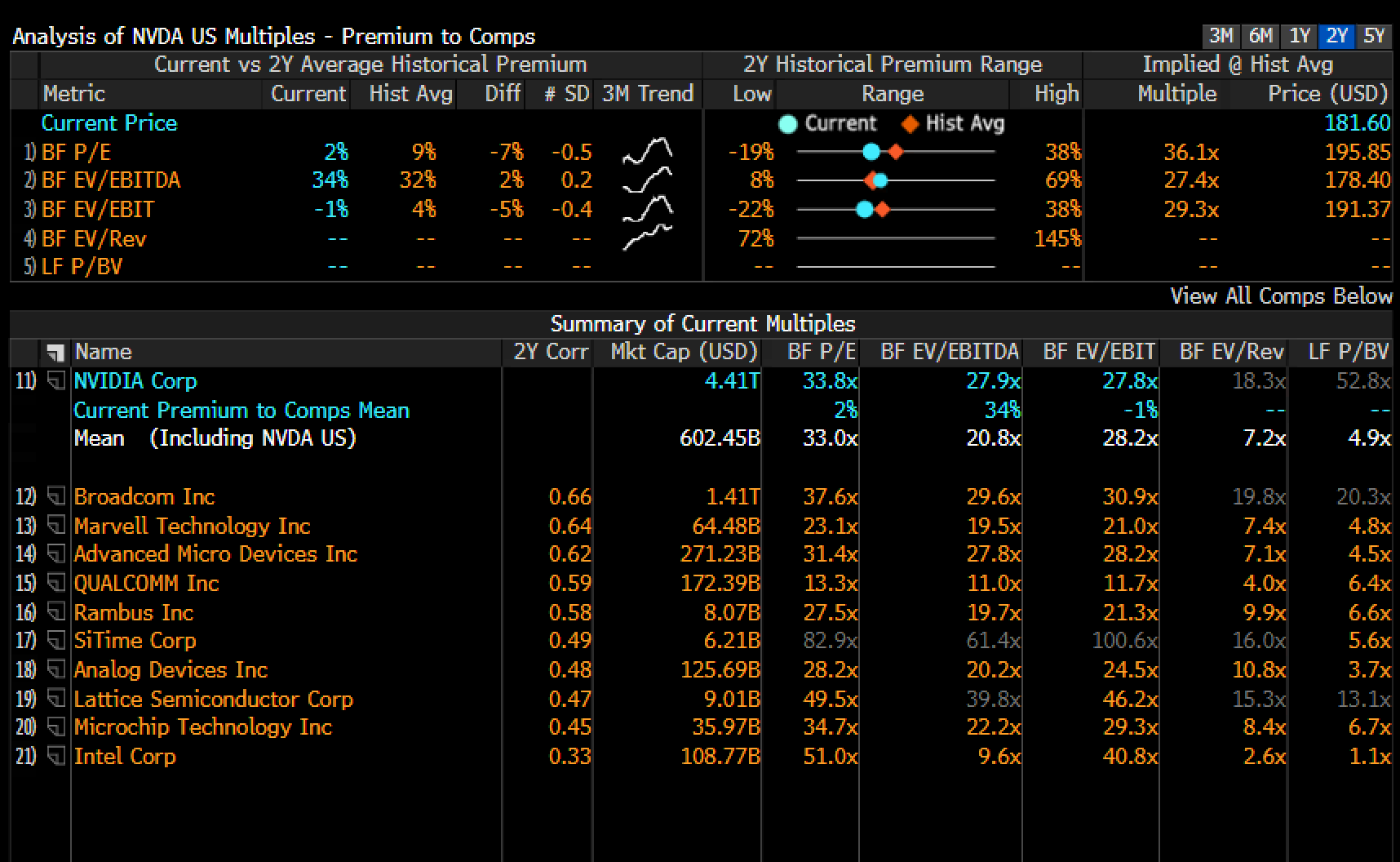Click the icon beside Analog Devices Inc
Image resolution: width=1400 pixels, height=862 pixels.
[x=55, y=669]
